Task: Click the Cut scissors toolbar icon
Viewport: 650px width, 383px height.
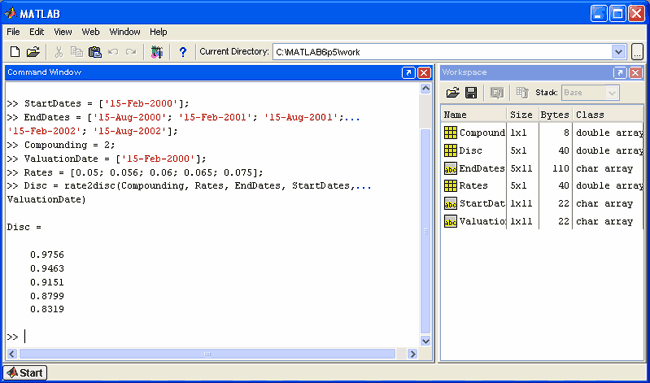Action: tap(58, 52)
